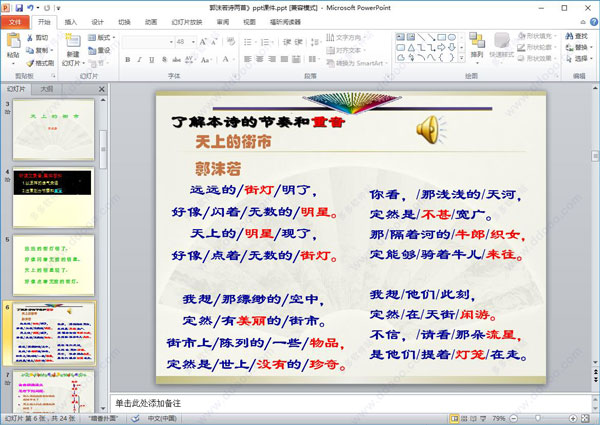Open the font name combo box
The width and height of the screenshot is (600, 425).
point(148,42)
